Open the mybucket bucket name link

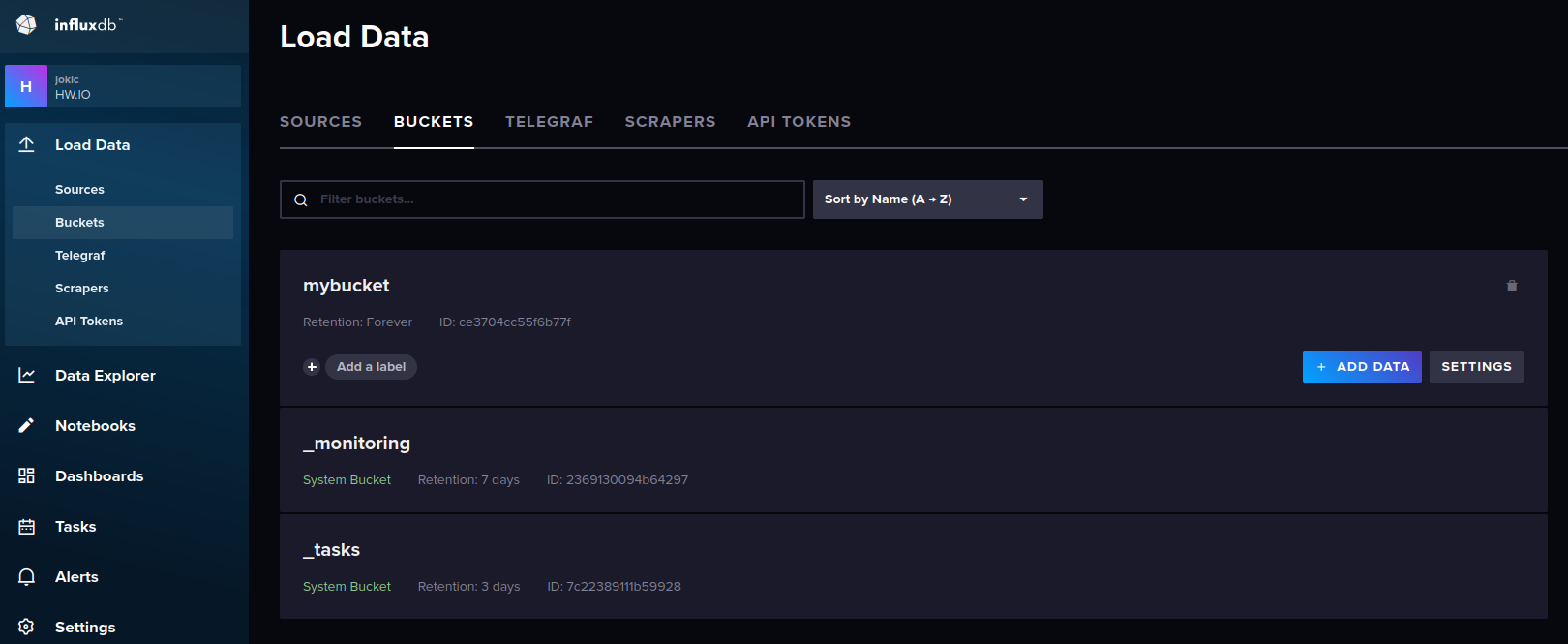(346, 286)
